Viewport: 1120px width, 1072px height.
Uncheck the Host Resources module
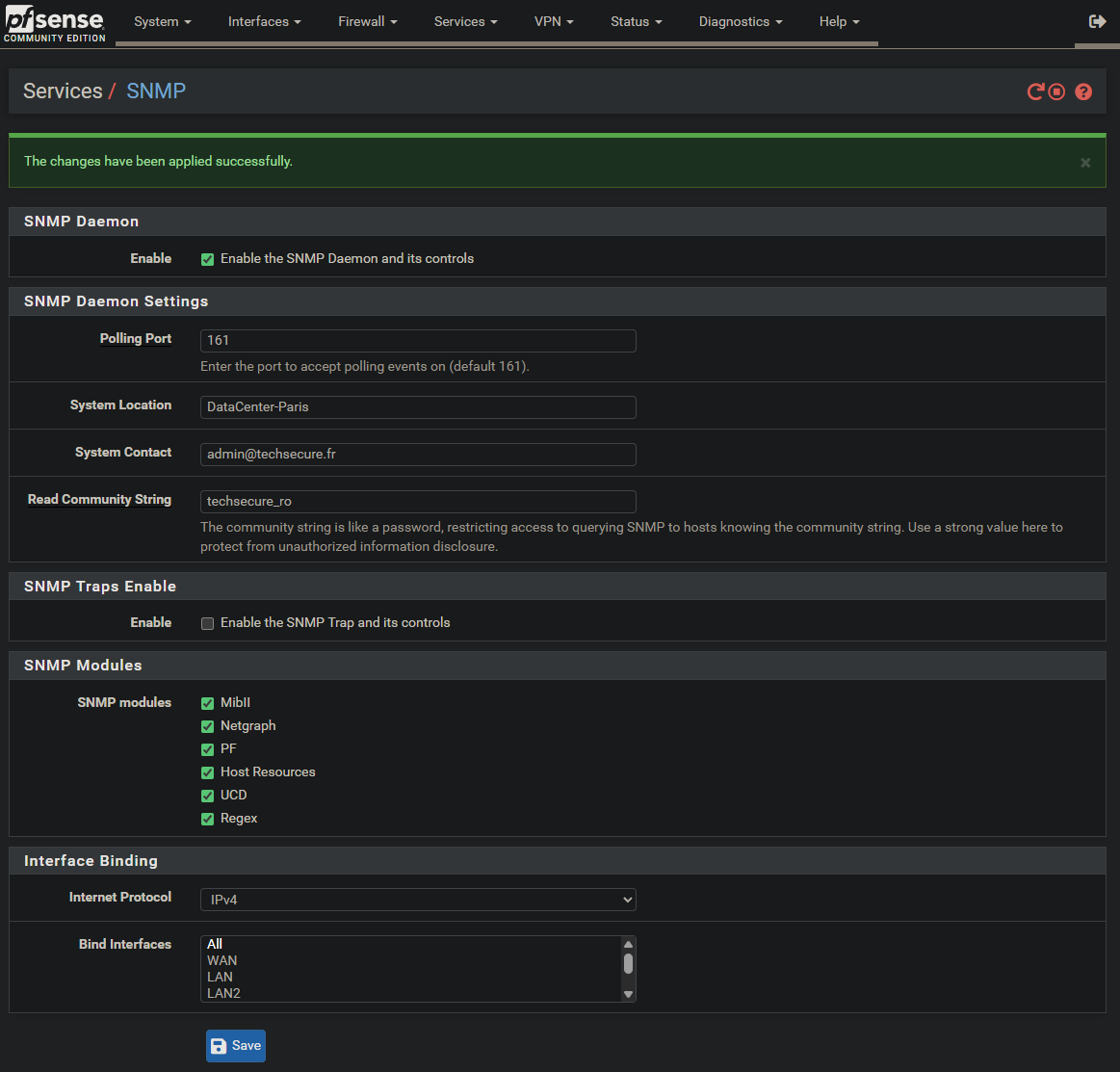pyautogui.click(x=207, y=772)
